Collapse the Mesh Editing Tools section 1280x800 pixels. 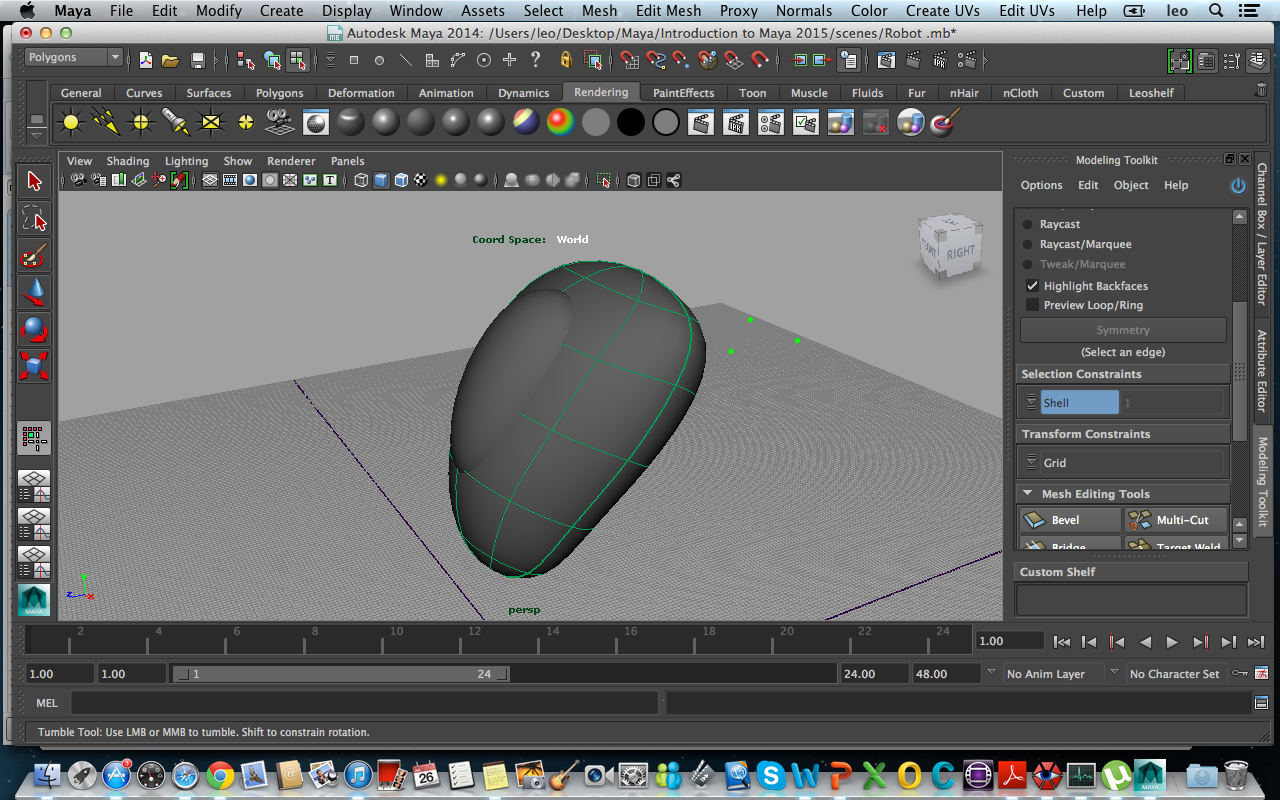pyautogui.click(x=1028, y=494)
